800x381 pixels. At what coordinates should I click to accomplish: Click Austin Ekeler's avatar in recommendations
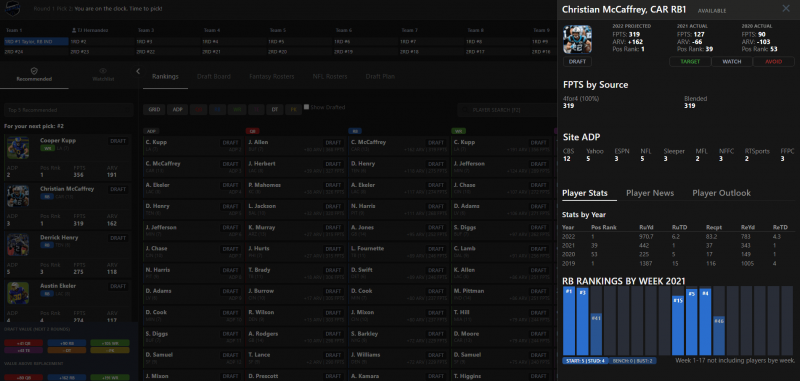coord(18,293)
